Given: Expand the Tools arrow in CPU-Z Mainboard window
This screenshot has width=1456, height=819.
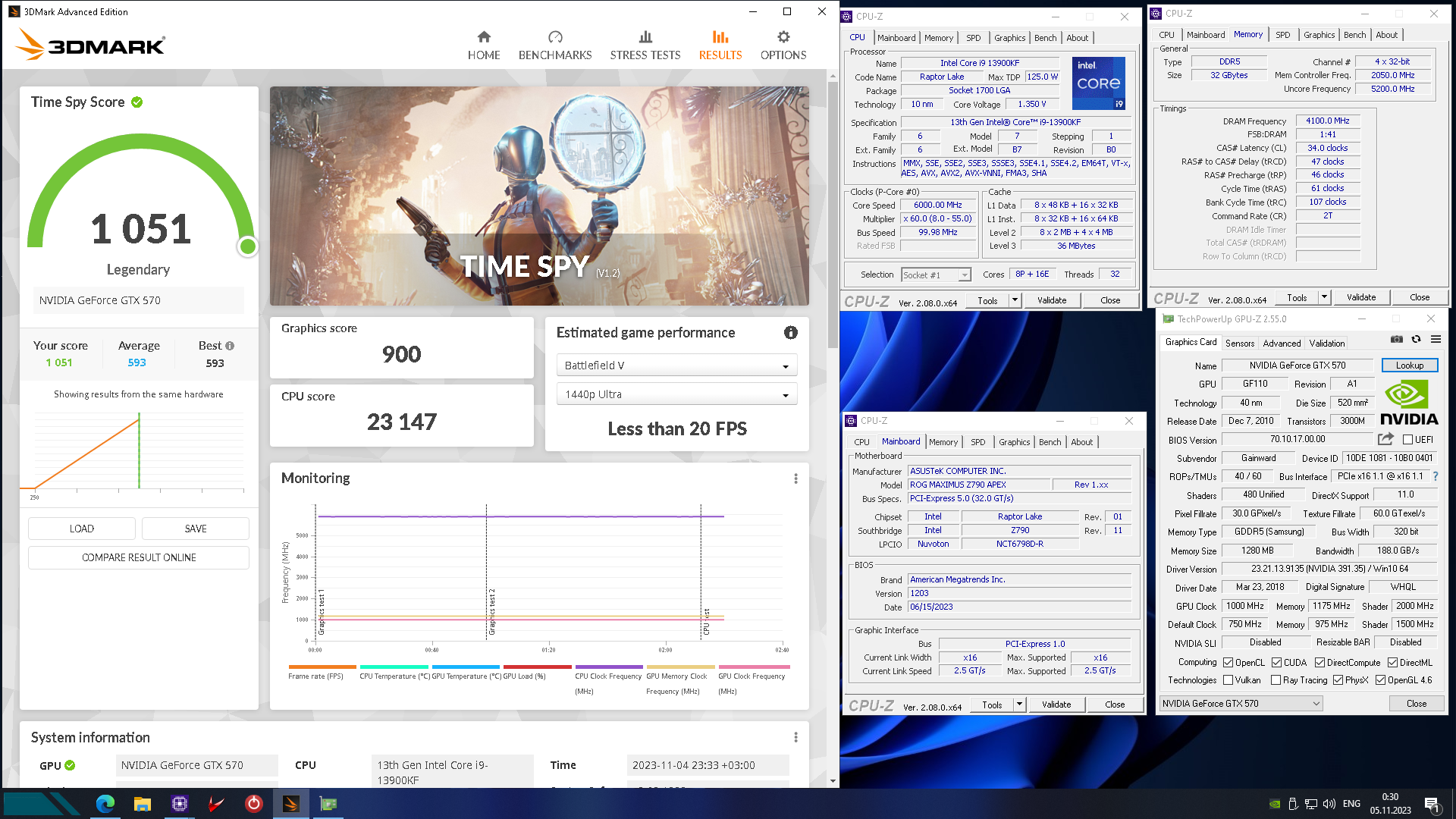Looking at the screenshot, I should pyautogui.click(x=1019, y=704).
